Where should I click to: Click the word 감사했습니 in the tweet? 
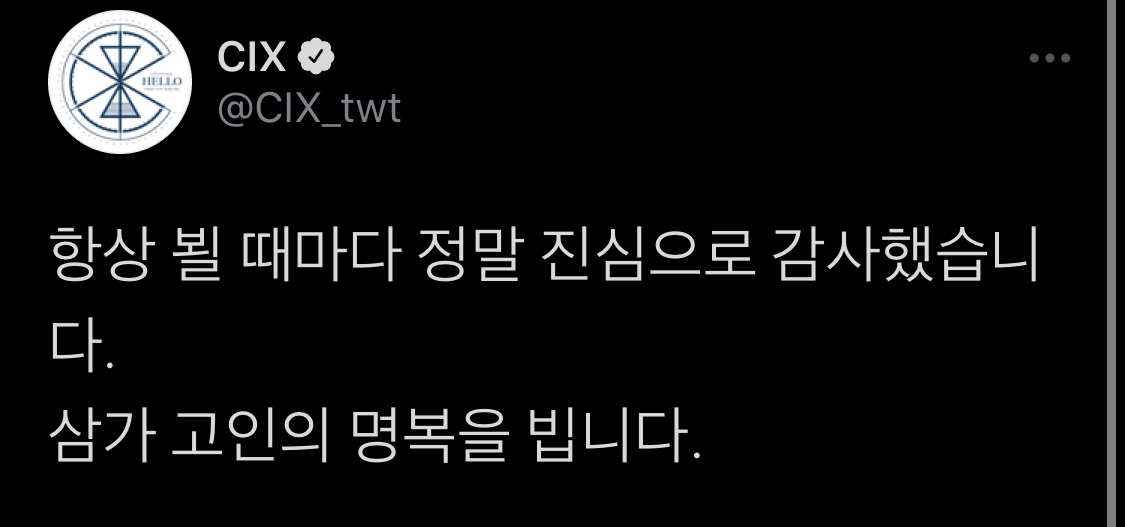[x=908, y=254]
